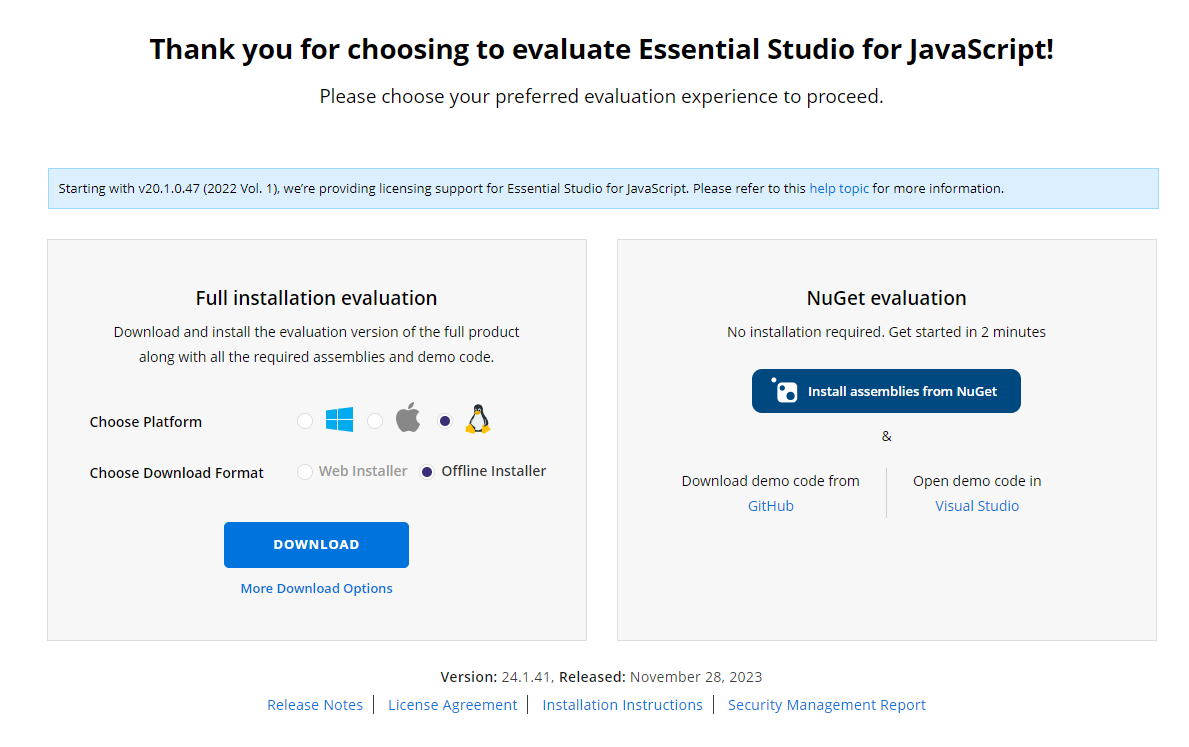Image resolution: width=1189 pixels, height=747 pixels.
Task: Select the Web Installer radio button
Action: 304,471
